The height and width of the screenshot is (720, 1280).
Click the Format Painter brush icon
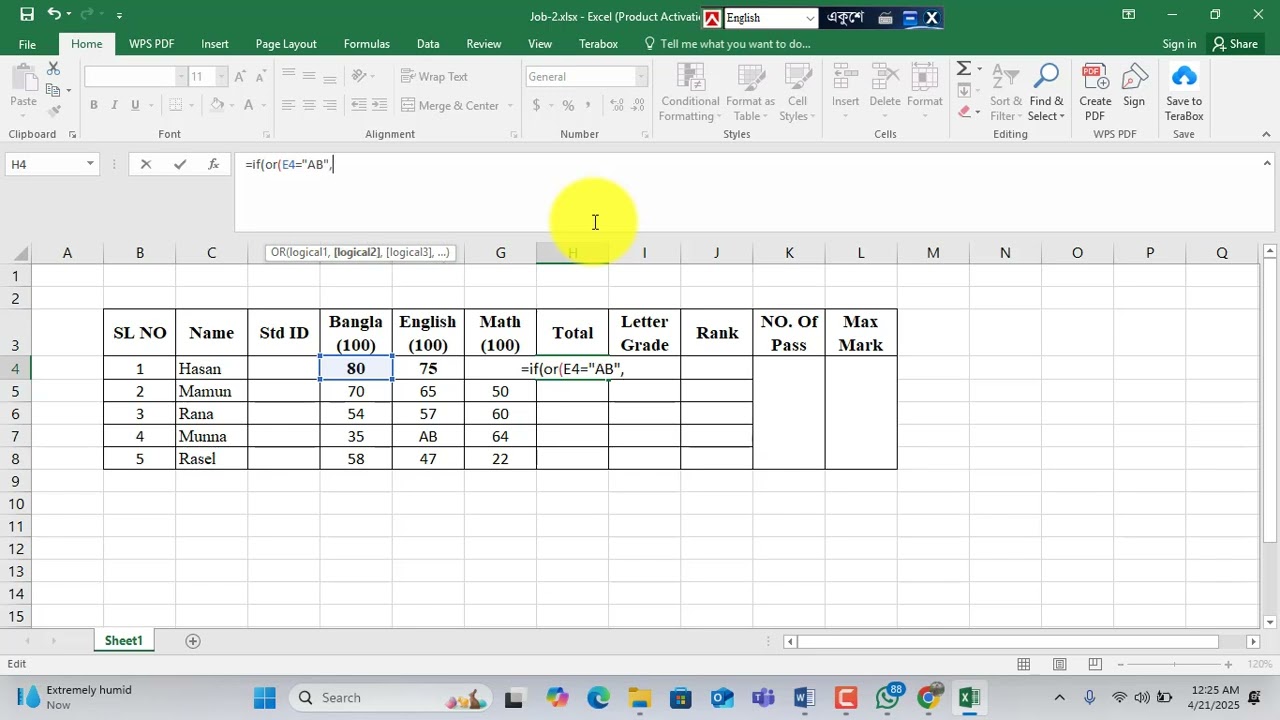(x=53, y=112)
